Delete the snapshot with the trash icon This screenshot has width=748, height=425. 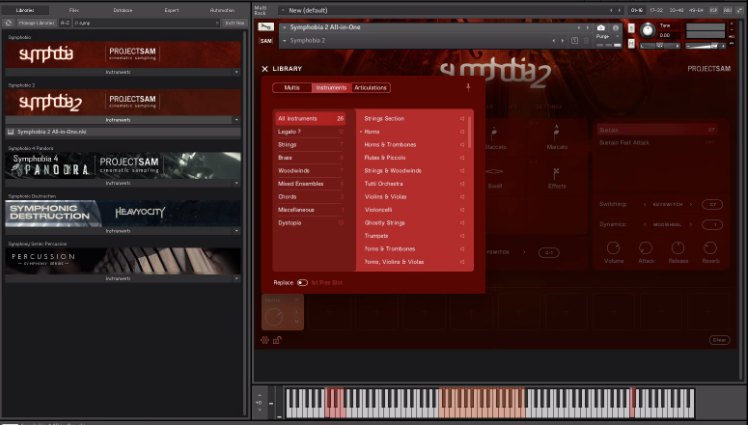coord(586,41)
